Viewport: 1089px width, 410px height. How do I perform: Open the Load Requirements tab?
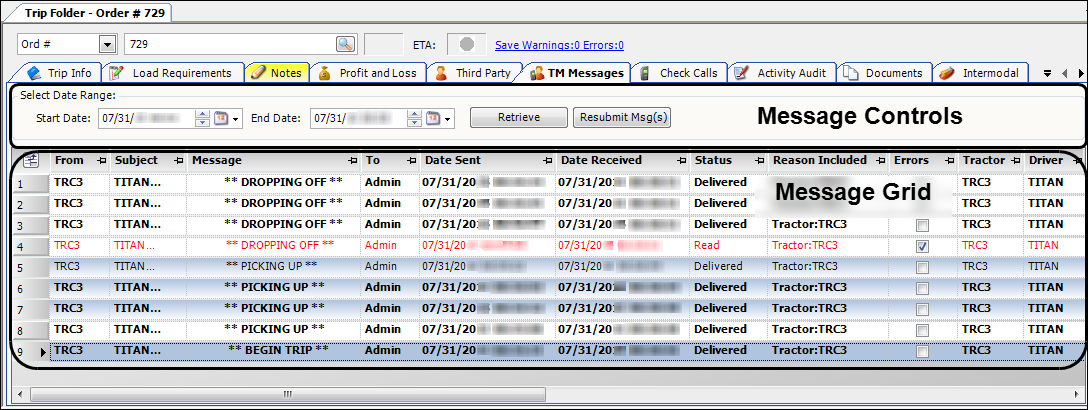pyautogui.click(x=173, y=73)
